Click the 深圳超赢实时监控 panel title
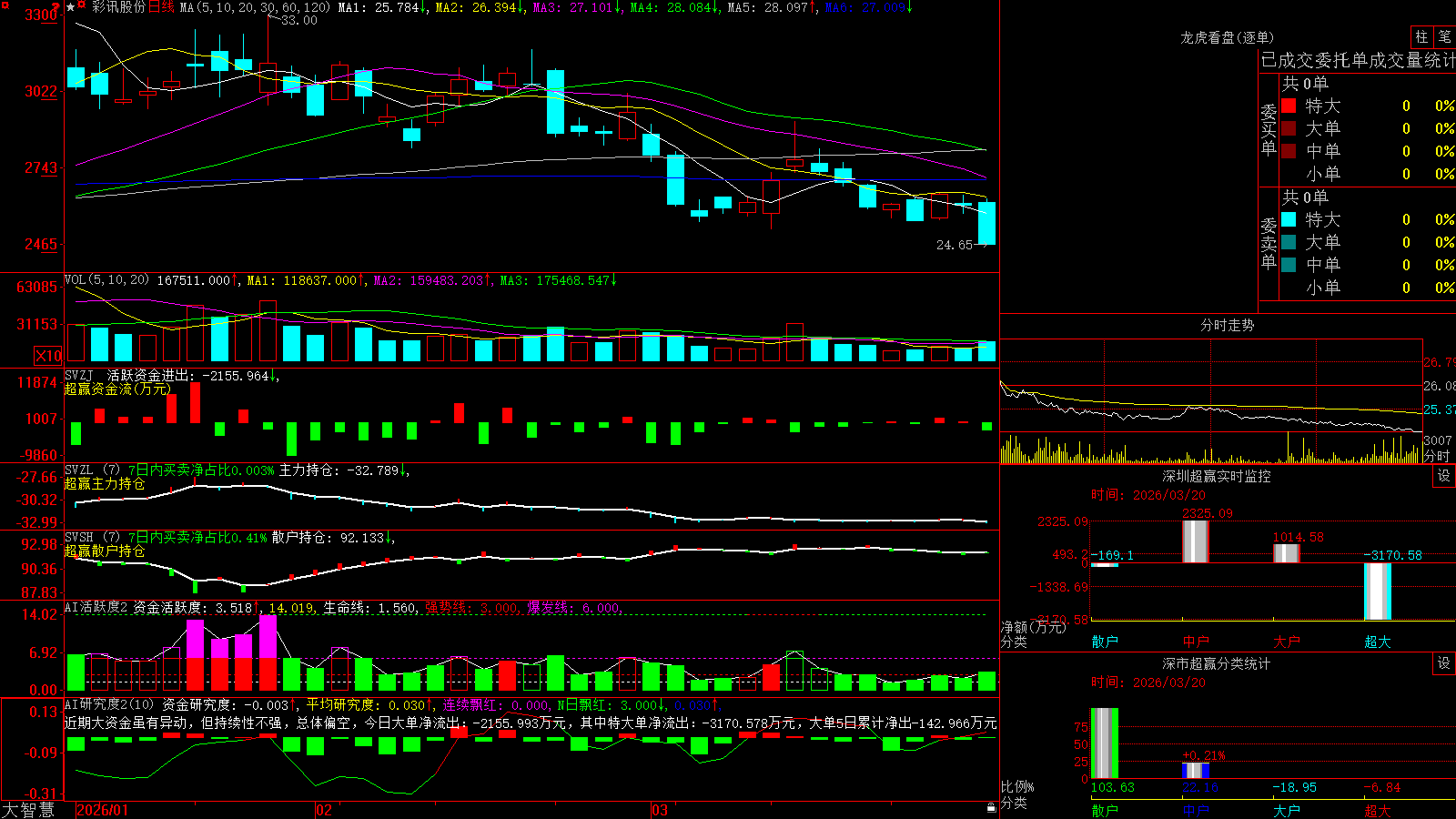This screenshot has width=1456, height=819. tap(1216, 476)
